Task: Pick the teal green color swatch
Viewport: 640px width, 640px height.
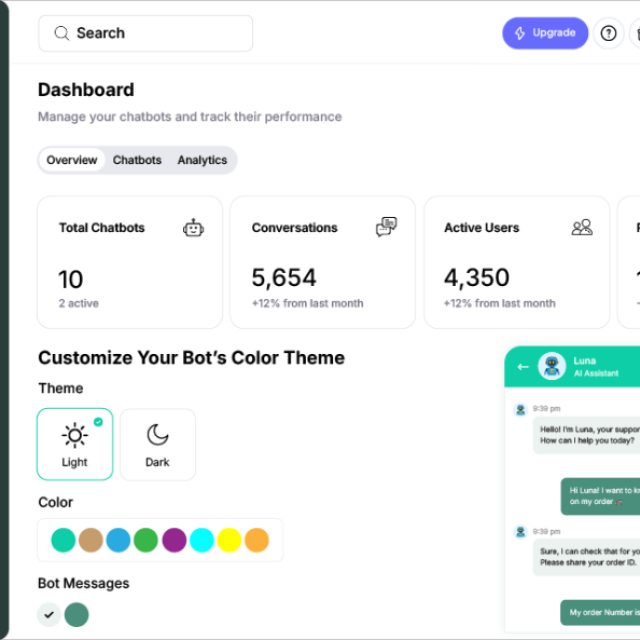Action: [63, 540]
